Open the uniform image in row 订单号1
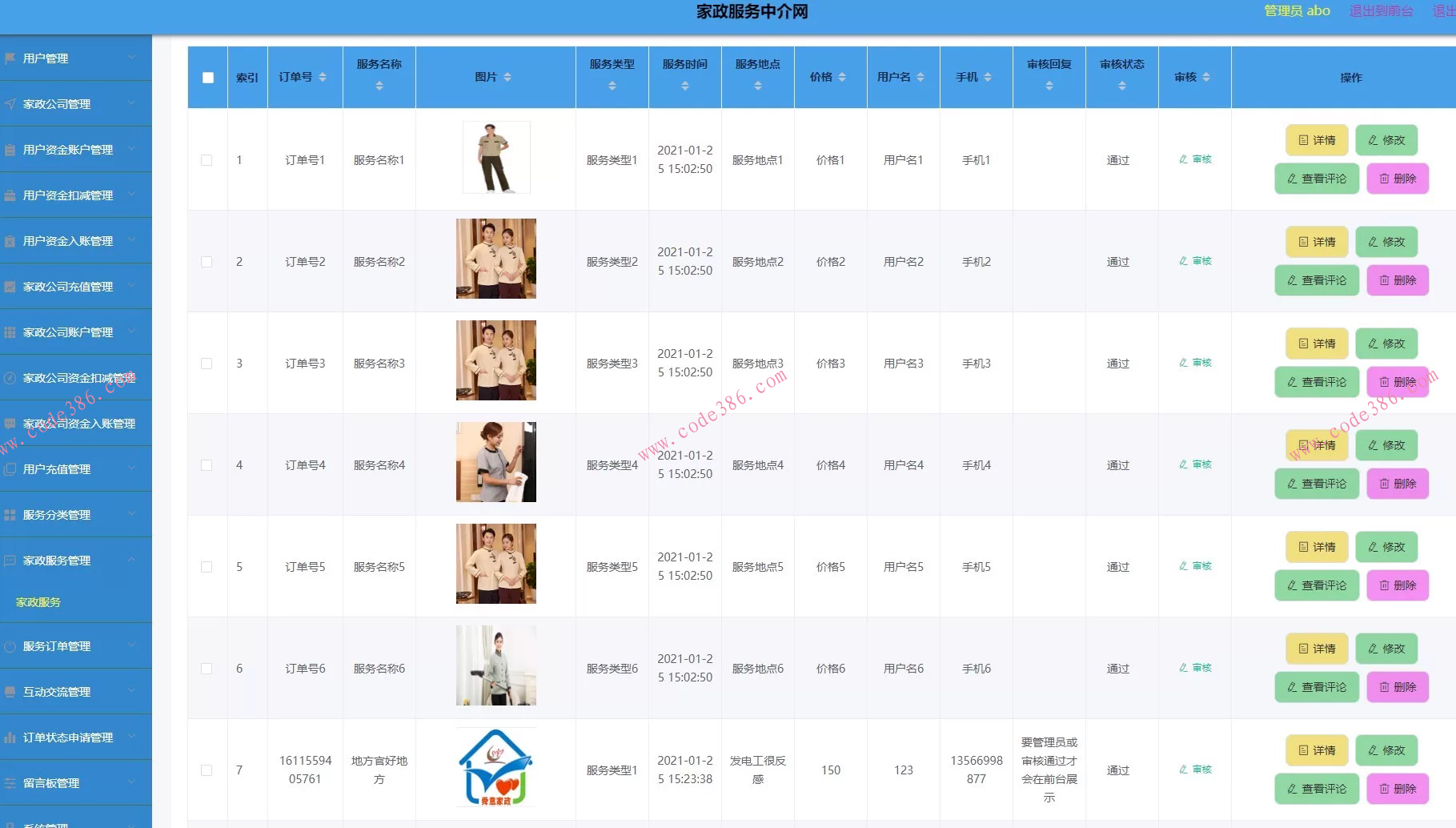The width and height of the screenshot is (1456, 828). point(496,157)
